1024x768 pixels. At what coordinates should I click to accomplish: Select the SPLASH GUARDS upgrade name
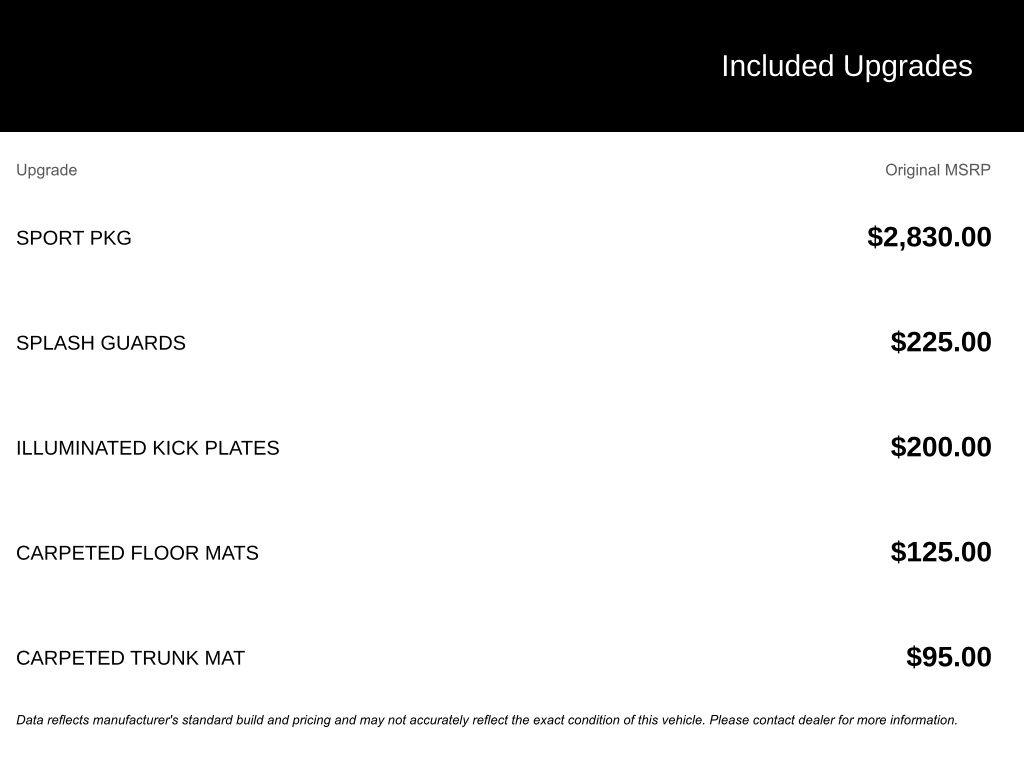point(101,343)
